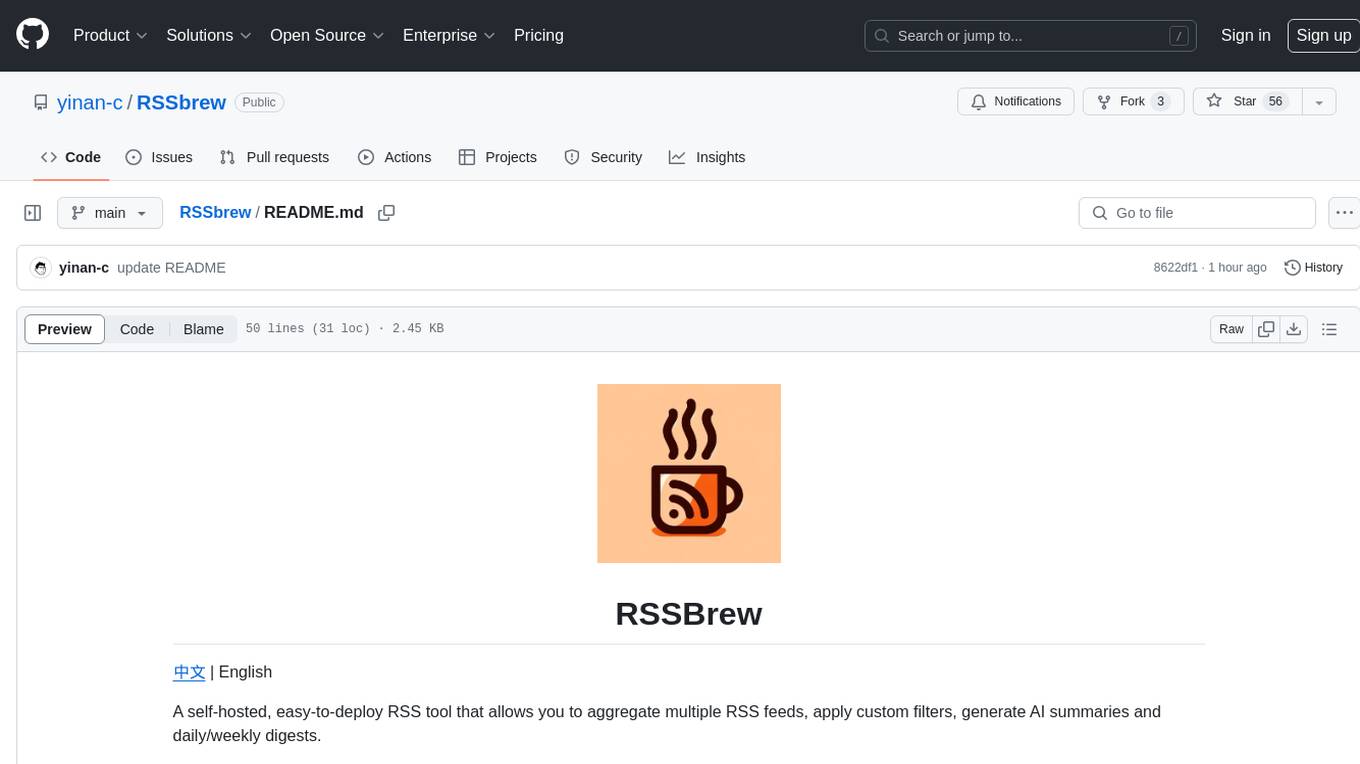This screenshot has width=1360, height=764.
Task: Click the Public visibility label
Action: tap(259, 102)
